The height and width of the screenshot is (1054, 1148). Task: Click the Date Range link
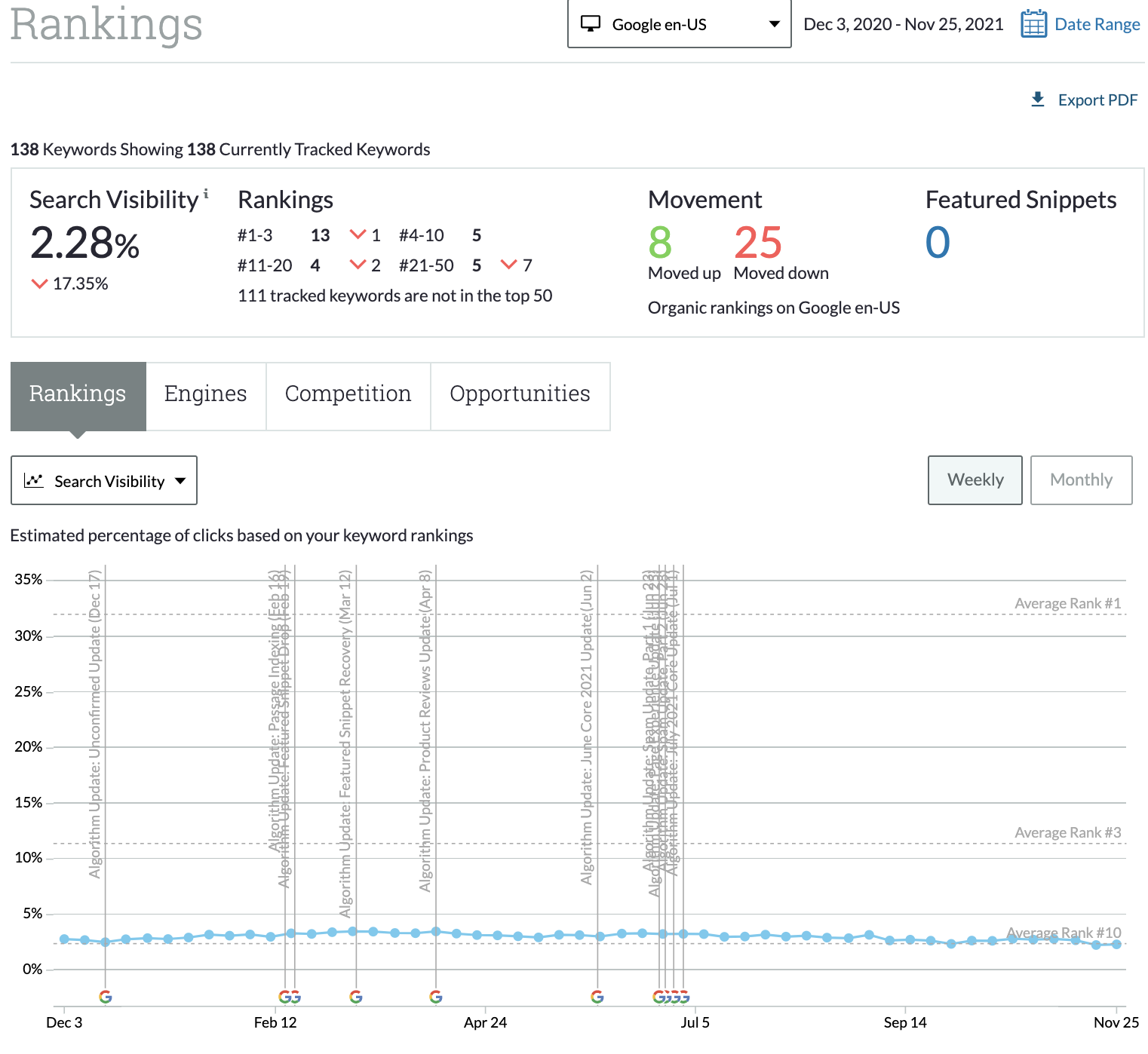1097,24
